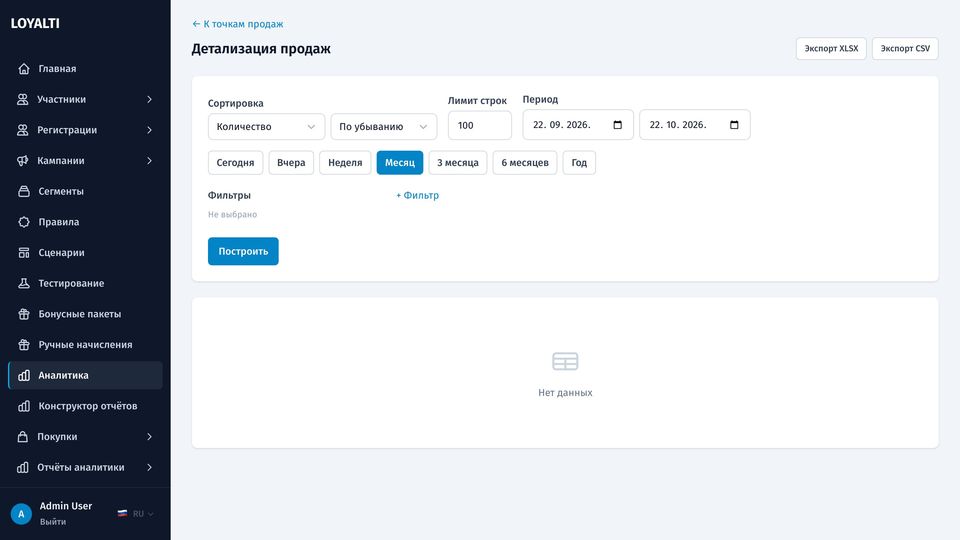960x540 pixels.
Task: Click the Лимит строк input field
Action: coord(479,126)
